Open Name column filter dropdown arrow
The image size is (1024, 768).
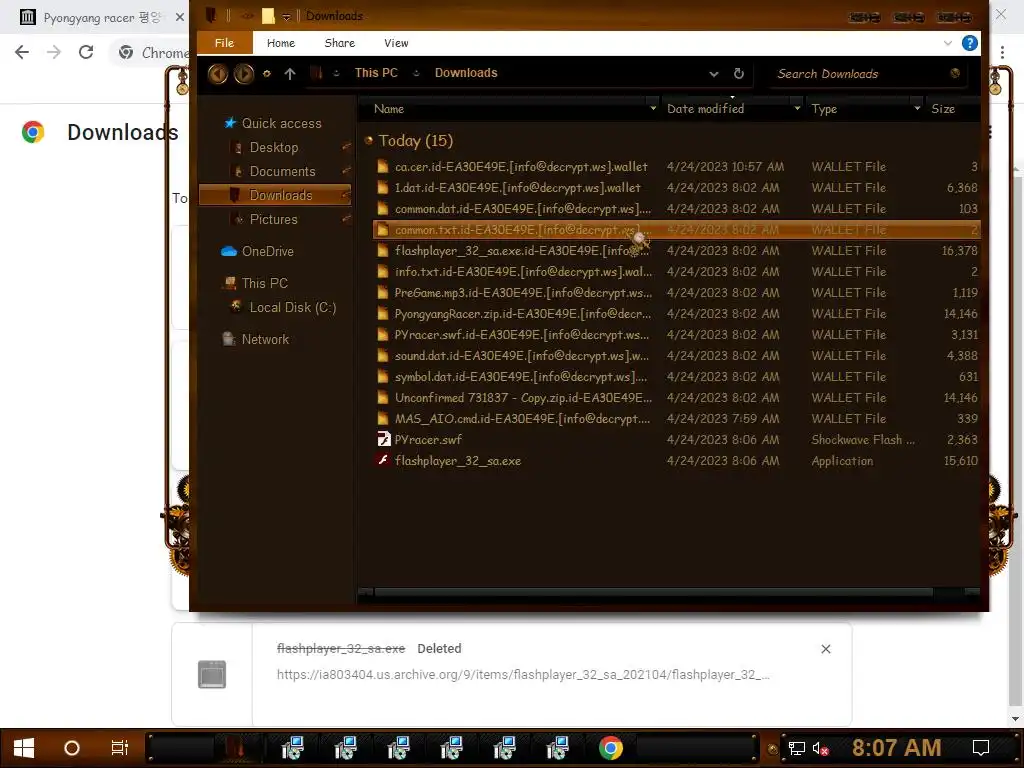tap(652, 108)
